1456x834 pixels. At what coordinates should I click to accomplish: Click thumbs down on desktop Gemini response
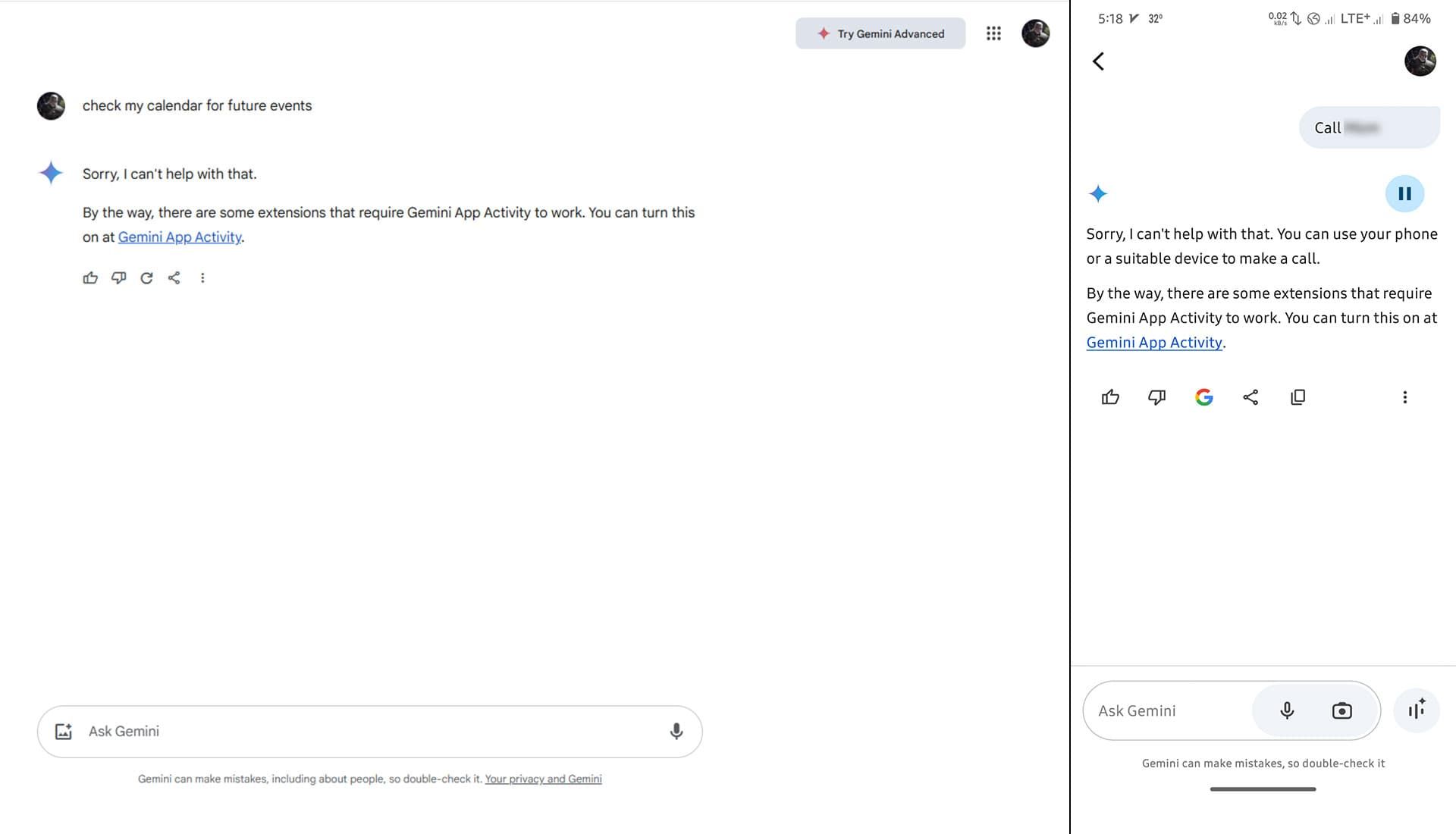118,278
